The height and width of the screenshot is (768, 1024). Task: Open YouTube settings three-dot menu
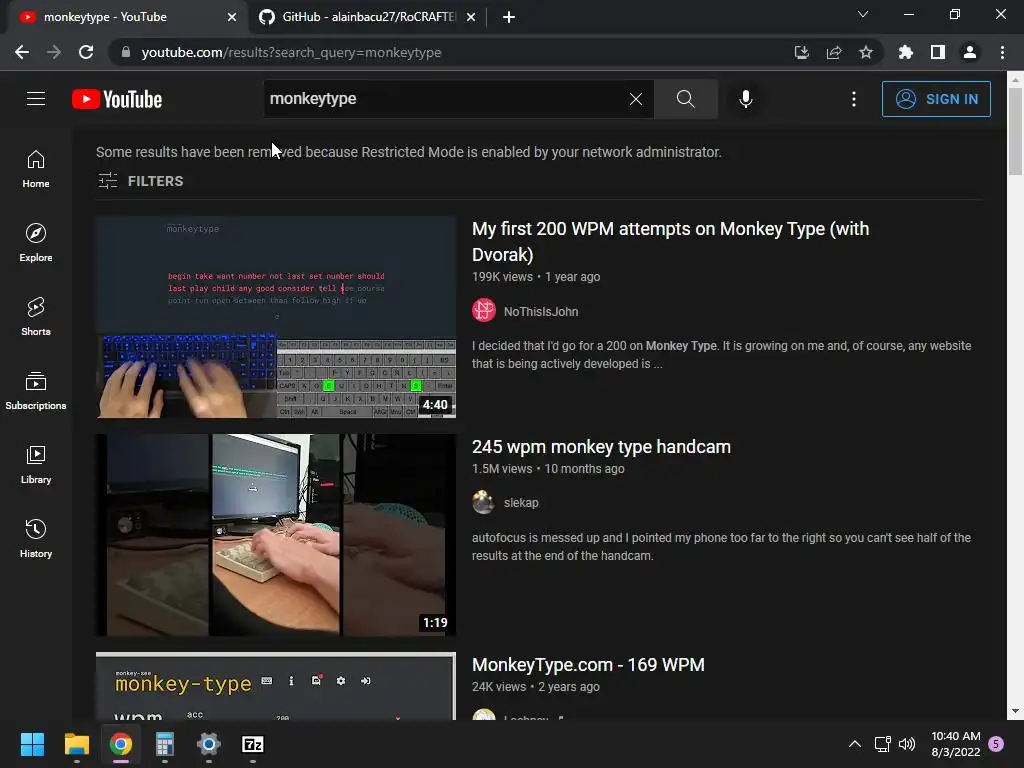pos(854,99)
